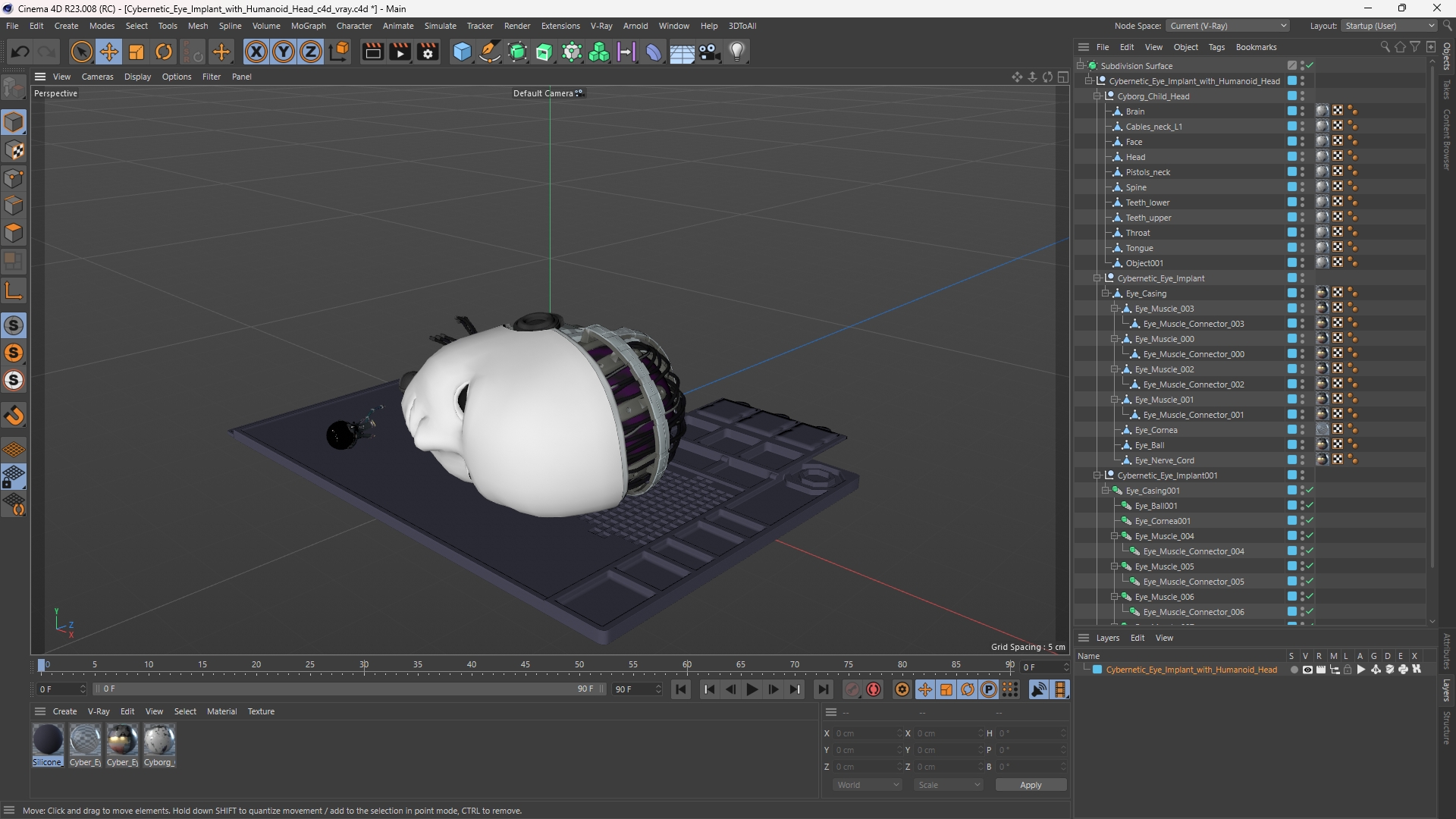1456x819 pixels.
Task: Click the Undo arrow icon
Action: [x=20, y=52]
